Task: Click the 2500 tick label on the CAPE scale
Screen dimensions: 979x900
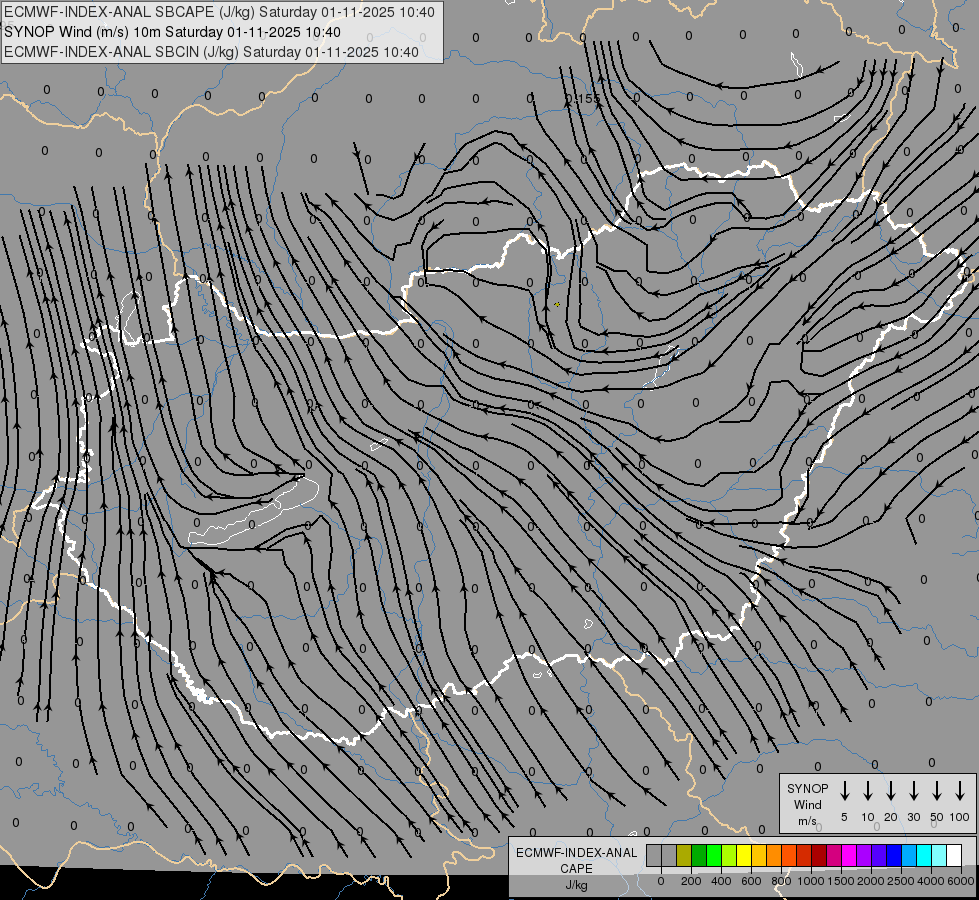Action: [x=901, y=881]
